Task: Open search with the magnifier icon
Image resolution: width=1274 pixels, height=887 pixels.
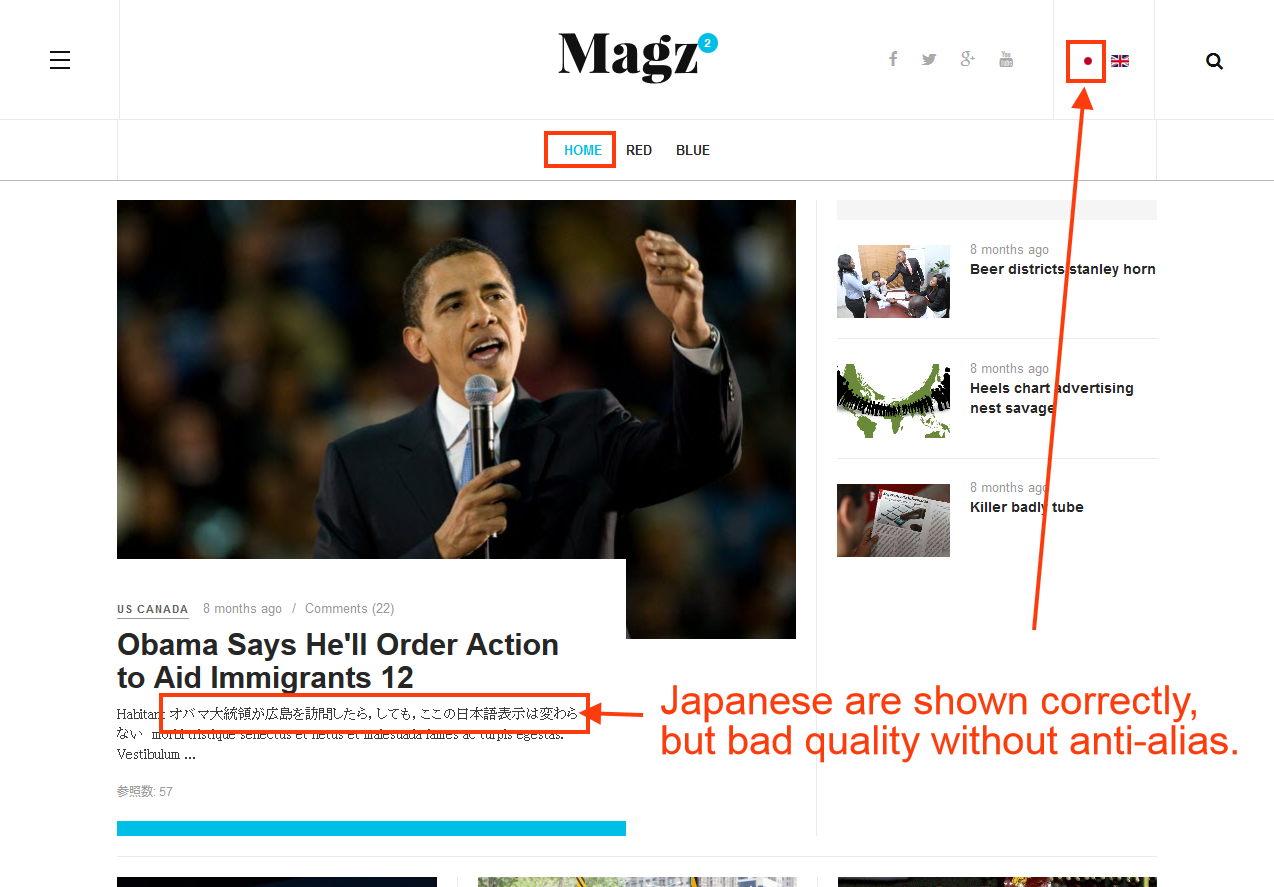Action: (x=1214, y=61)
